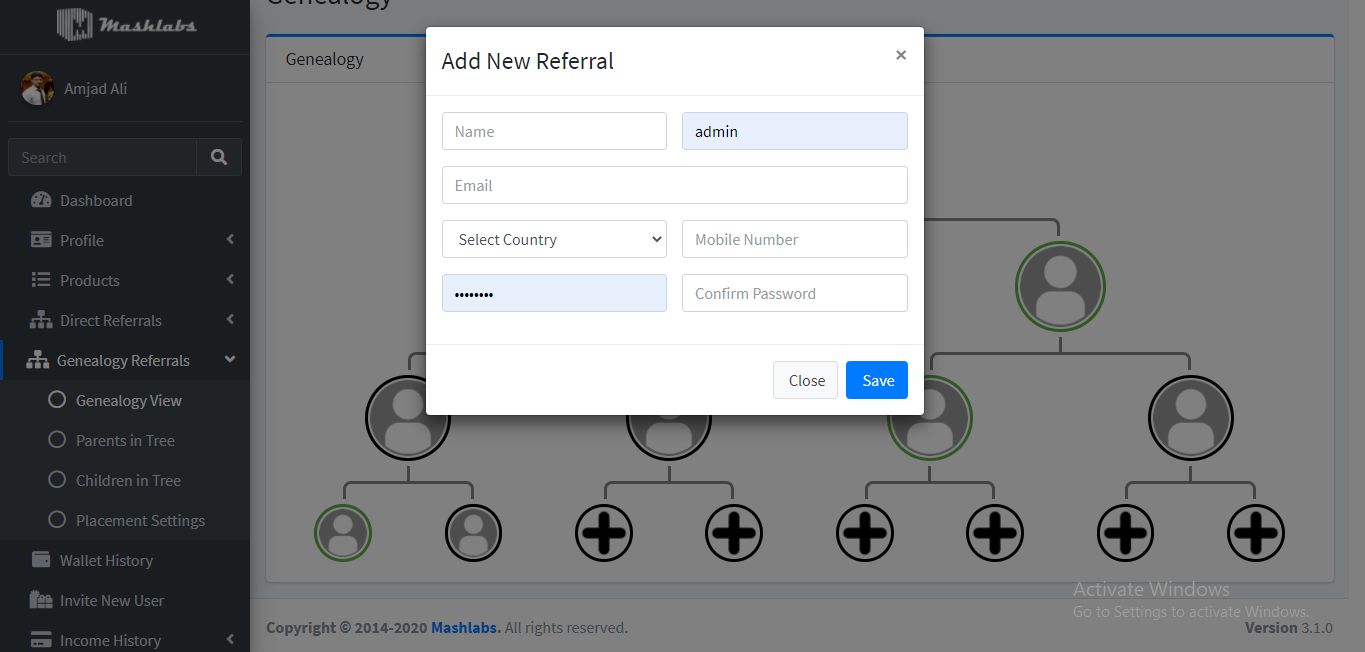
Task: Click the Email input field
Action: (675, 185)
